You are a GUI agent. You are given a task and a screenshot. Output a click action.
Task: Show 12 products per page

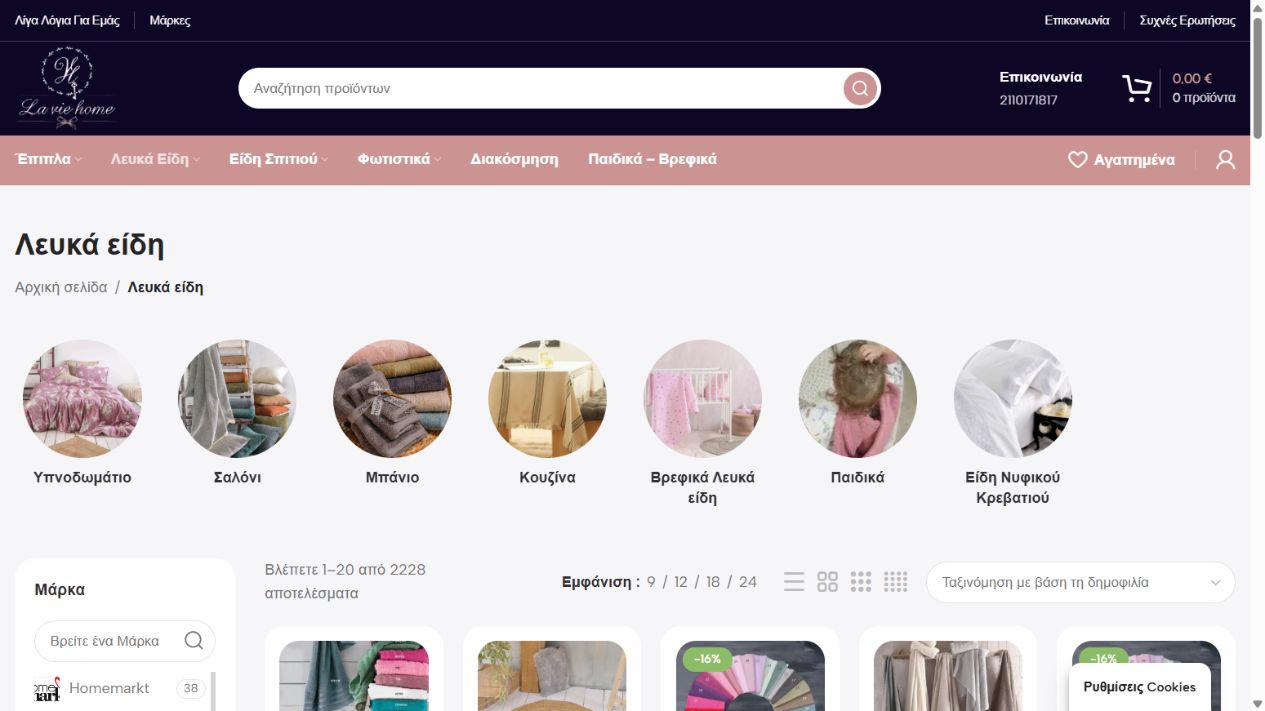[x=681, y=582]
